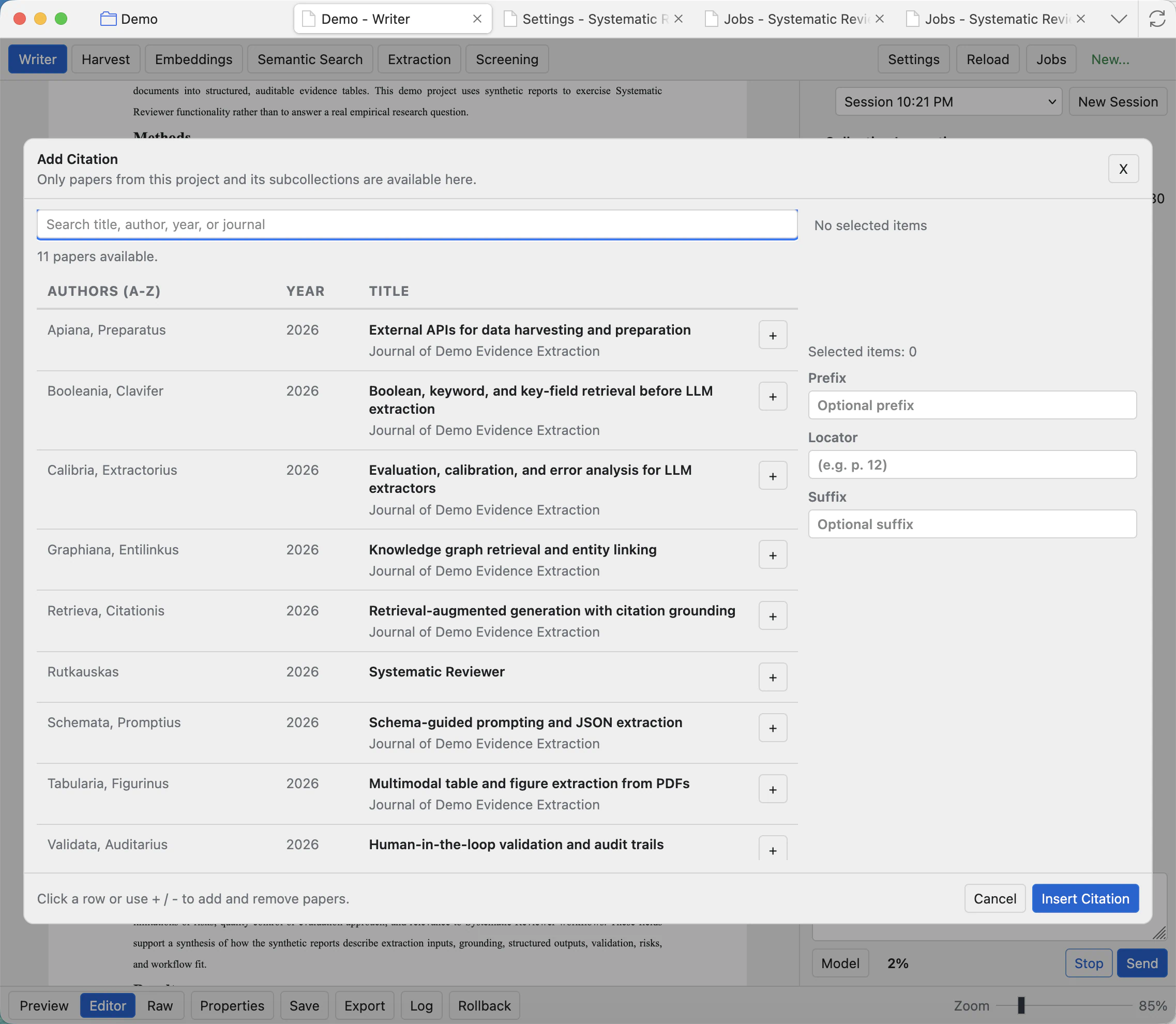Click the Save button
The width and height of the screenshot is (1176, 1024).
(x=304, y=1006)
